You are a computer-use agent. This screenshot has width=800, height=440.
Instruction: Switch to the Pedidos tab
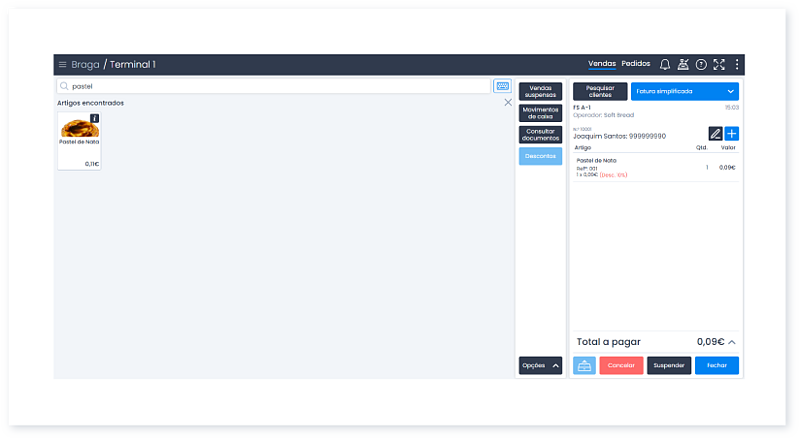[x=635, y=64]
